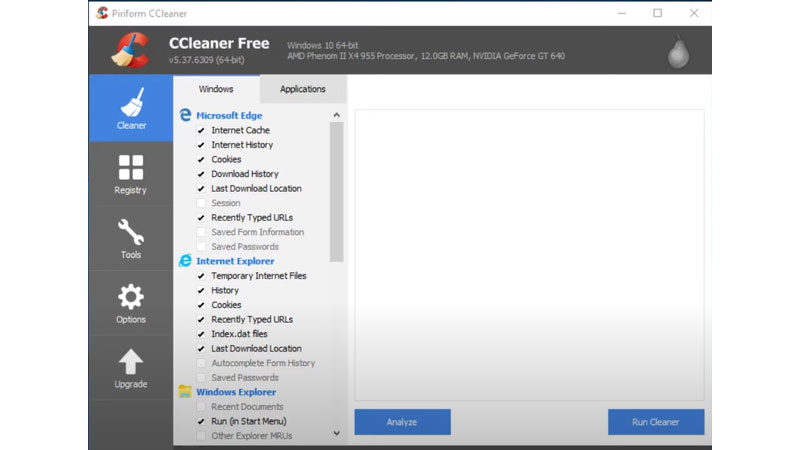Click the Analyze button
This screenshot has height=450, width=800.
pyautogui.click(x=403, y=422)
